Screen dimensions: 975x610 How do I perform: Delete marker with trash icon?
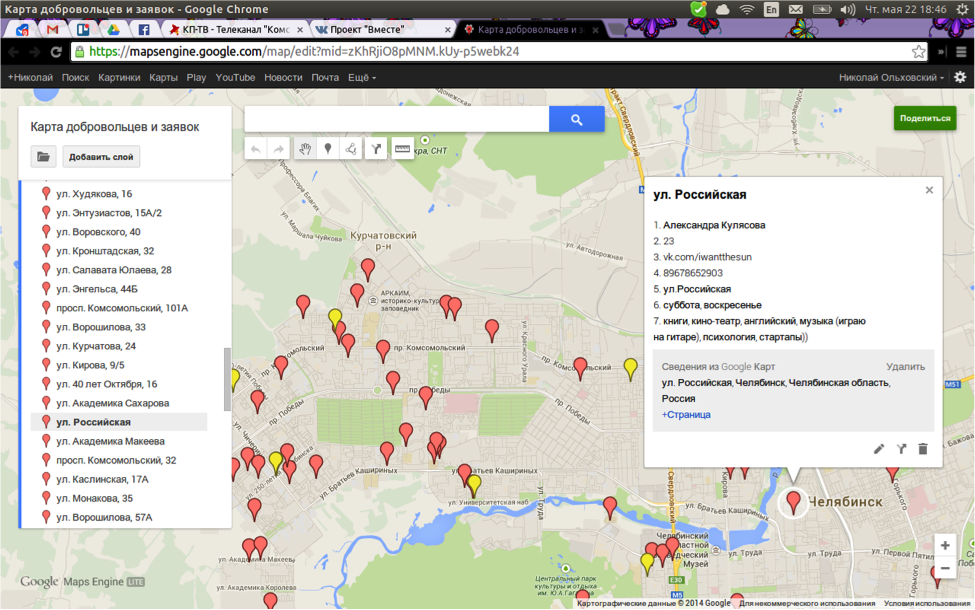923,449
